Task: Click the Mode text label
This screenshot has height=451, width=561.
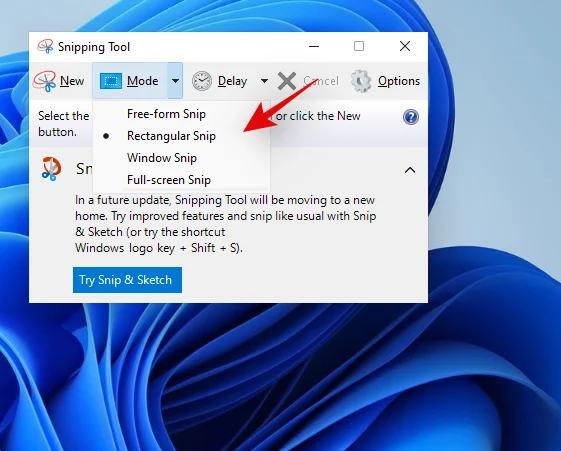Action: pyautogui.click(x=142, y=81)
